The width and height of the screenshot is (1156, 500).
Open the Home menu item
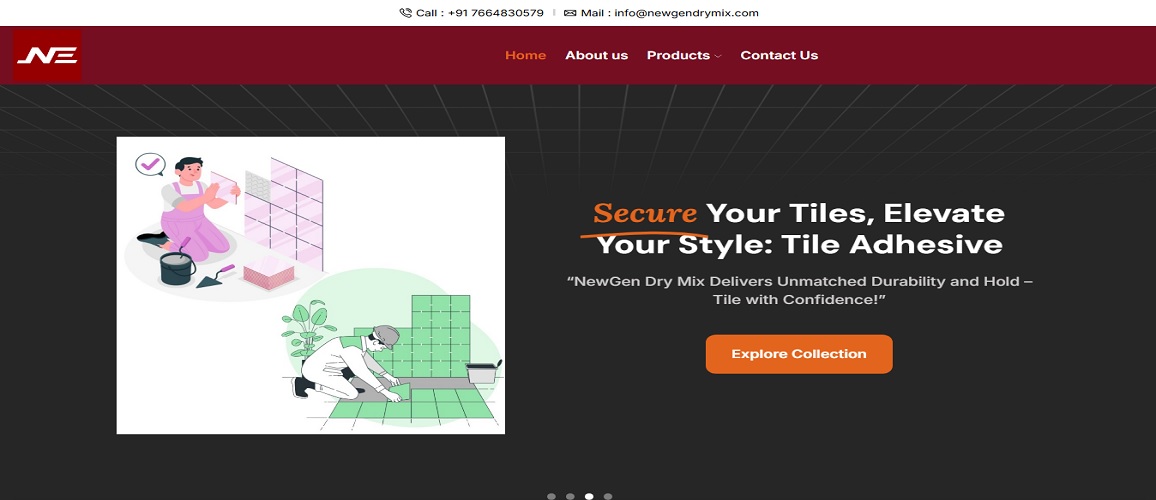click(526, 55)
